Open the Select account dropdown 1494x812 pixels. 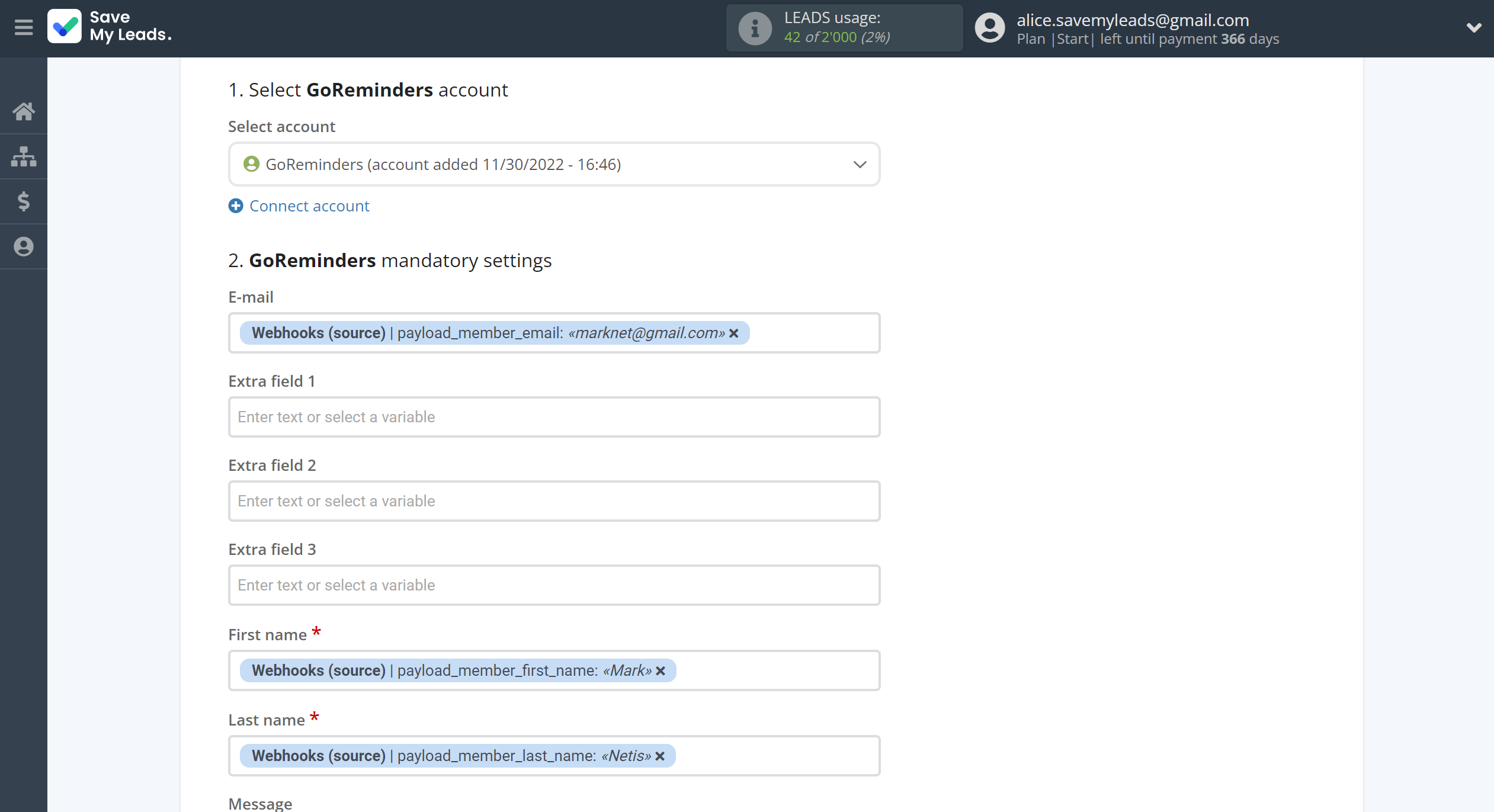(554, 164)
